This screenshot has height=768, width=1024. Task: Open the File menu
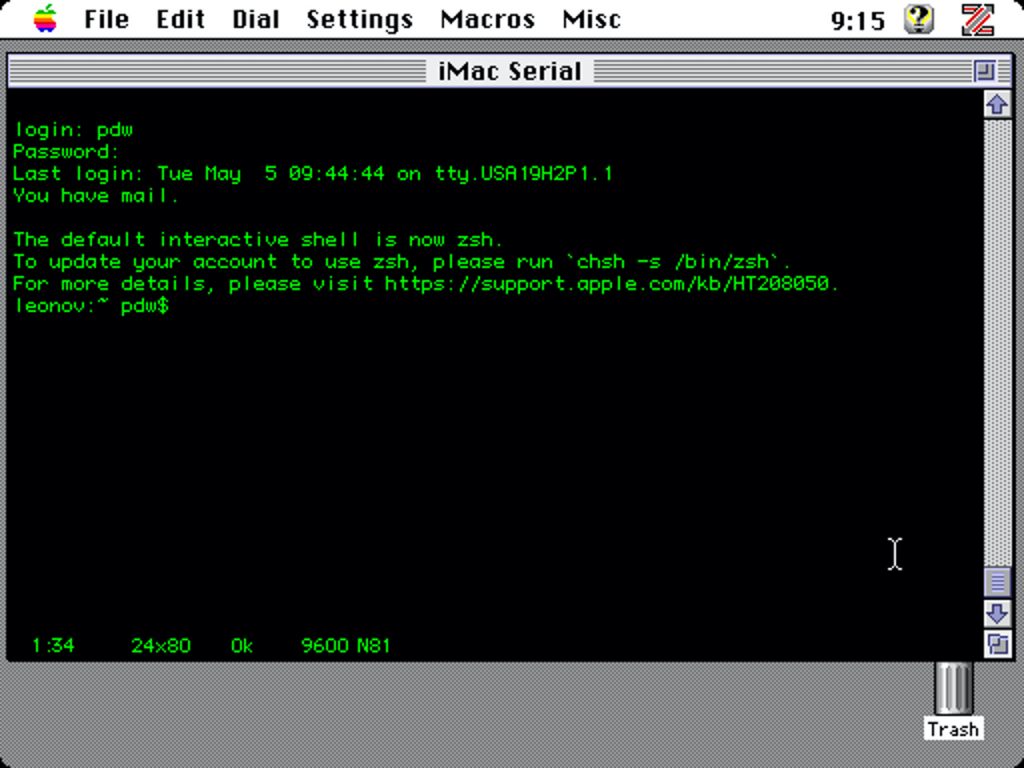pos(106,19)
